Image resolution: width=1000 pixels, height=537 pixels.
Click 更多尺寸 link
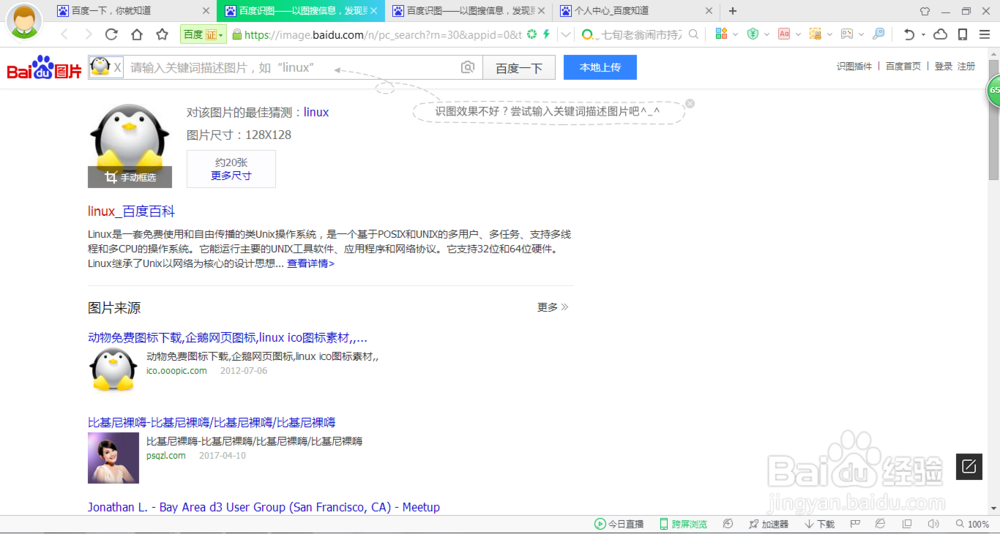tap(231, 175)
